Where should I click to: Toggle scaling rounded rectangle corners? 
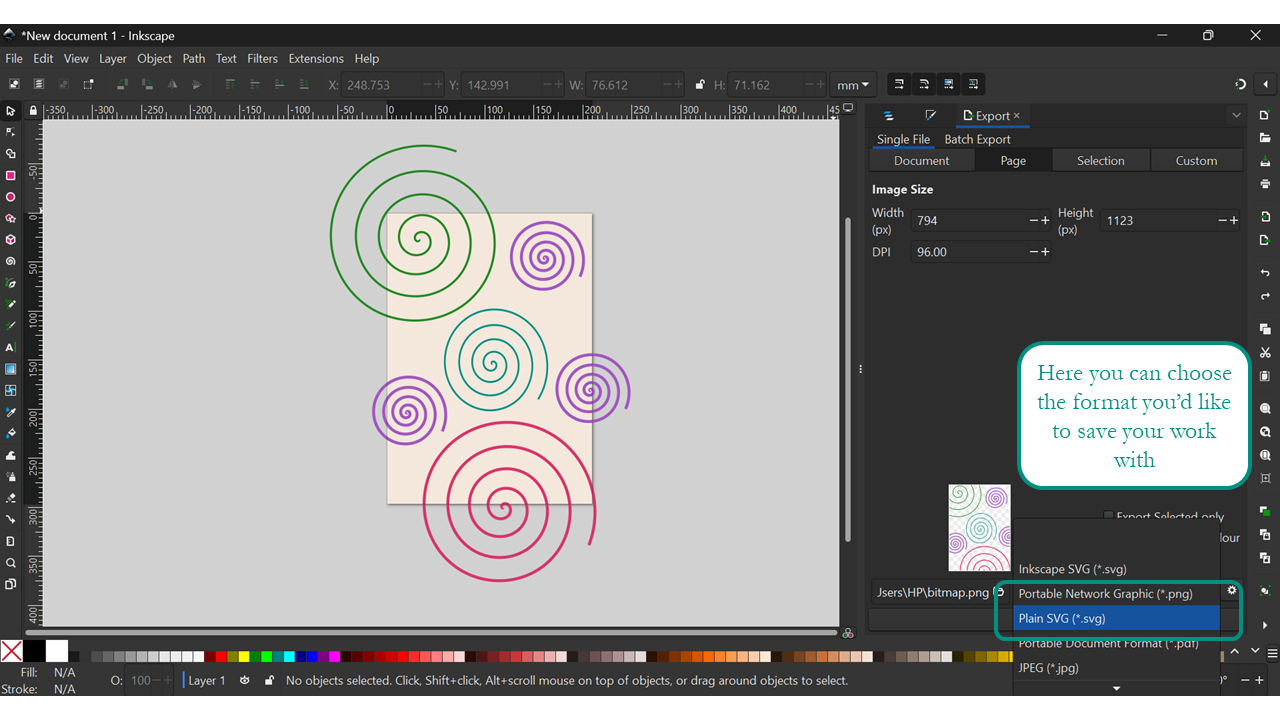[923, 85]
